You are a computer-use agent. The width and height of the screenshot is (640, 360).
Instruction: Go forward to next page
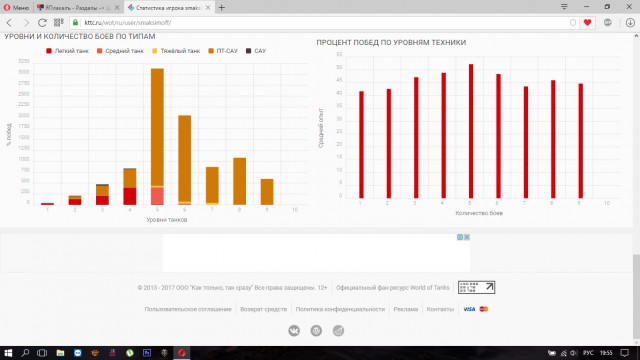coord(26,22)
